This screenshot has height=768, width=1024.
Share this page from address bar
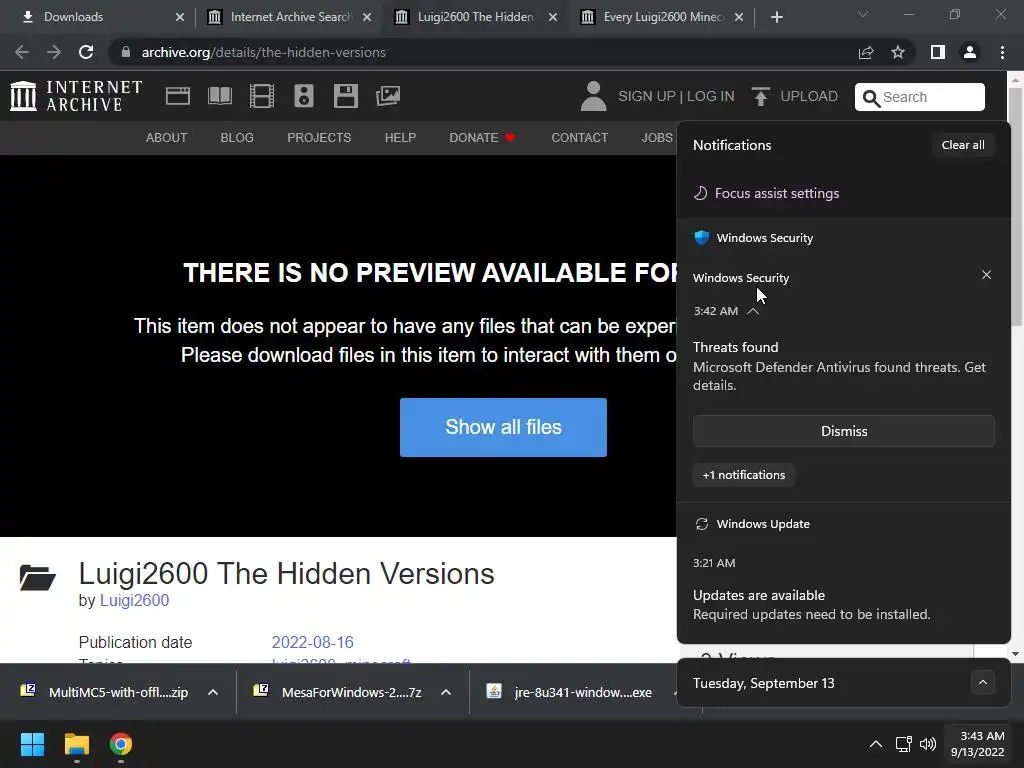(866, 52)
